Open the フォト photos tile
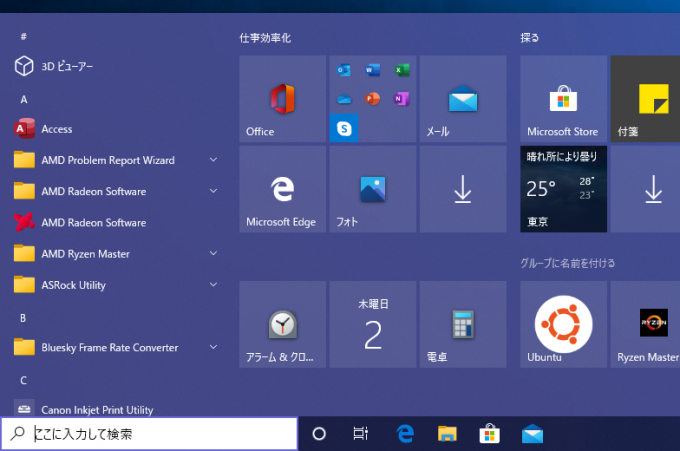Image resolution: width=680 pixels, height=451 pixels. point(373,189)
